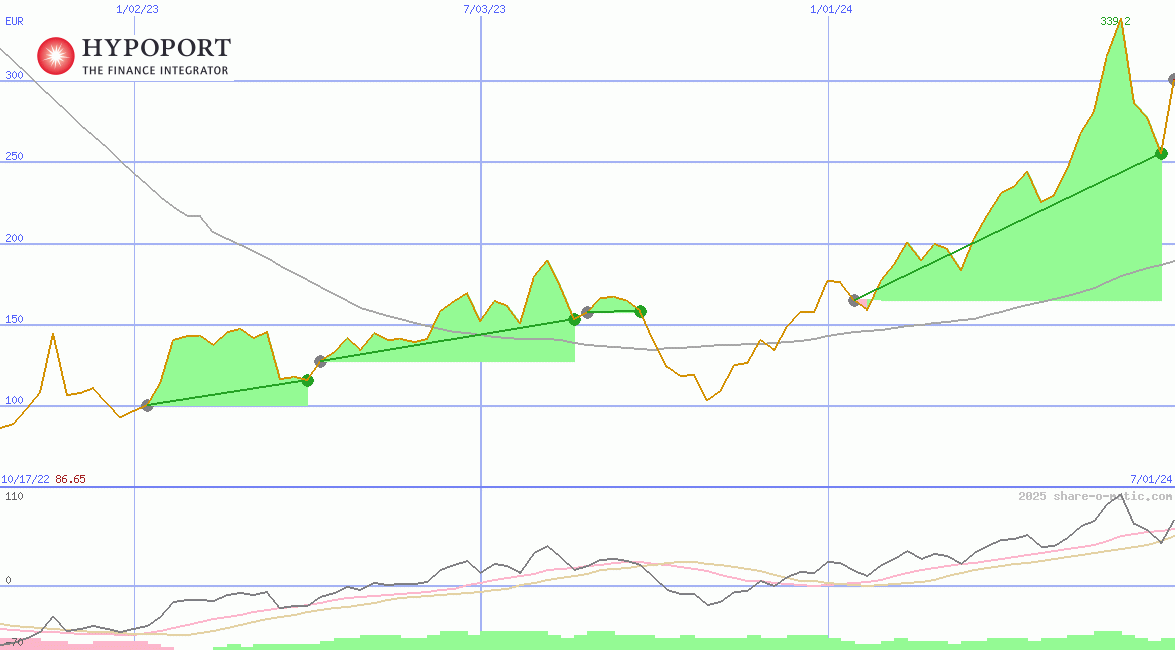Viewport: 1175px width, 650px height.
Task: Click the green end marker of first trend line
Action: pos(307,380)
